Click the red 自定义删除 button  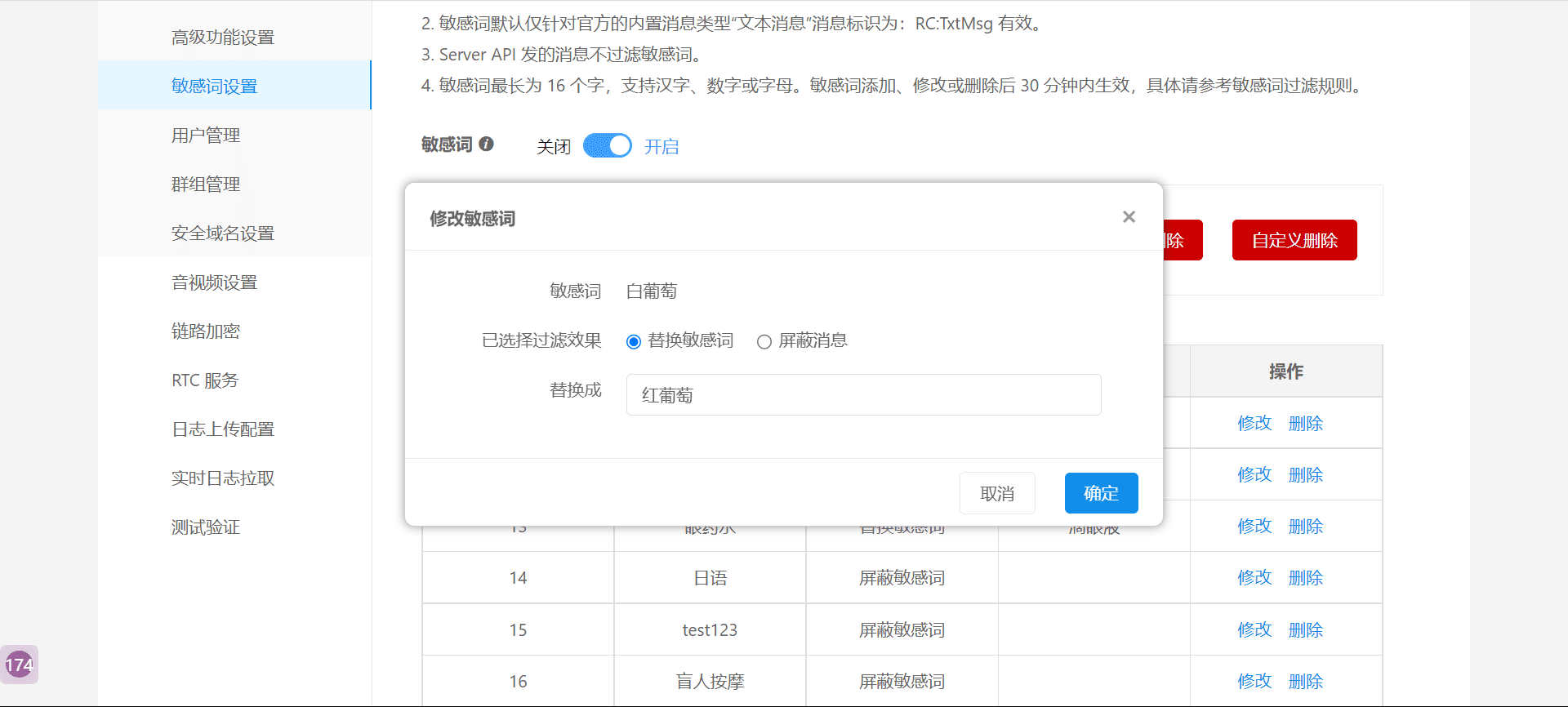pos(1294,240)
